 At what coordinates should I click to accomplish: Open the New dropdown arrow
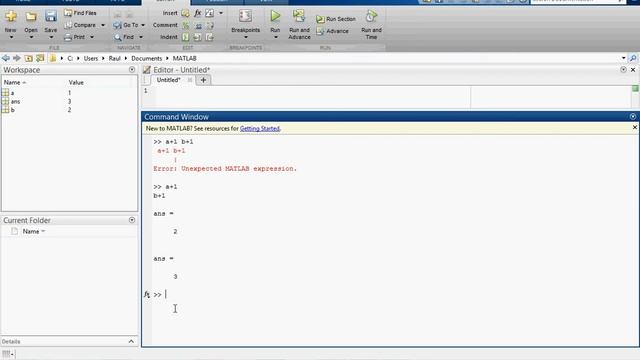11,38
